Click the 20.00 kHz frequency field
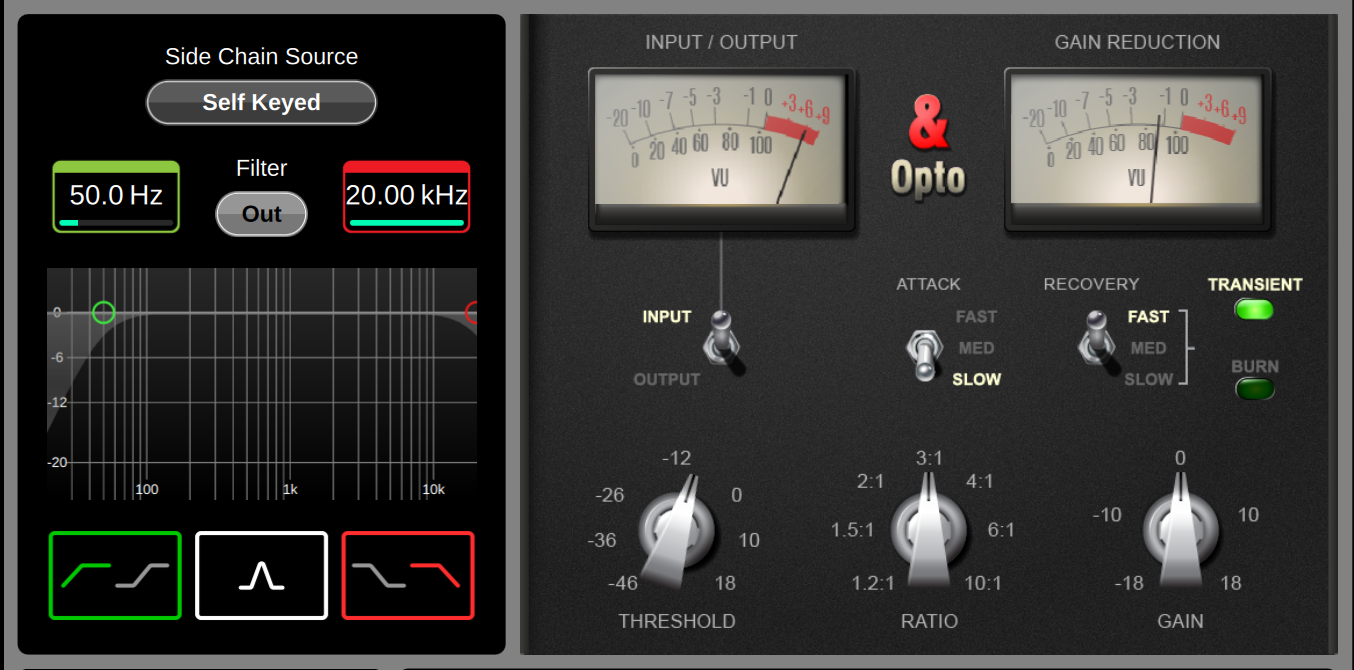This screenshot has height=670, width=1354. pos(406,196)
